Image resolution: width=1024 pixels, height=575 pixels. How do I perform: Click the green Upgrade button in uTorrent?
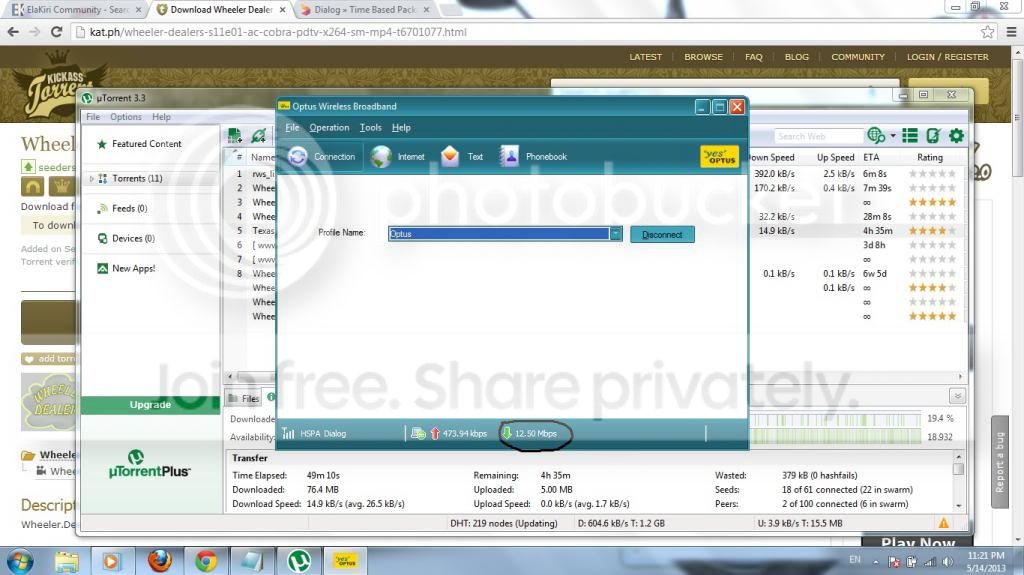[150, 405]
